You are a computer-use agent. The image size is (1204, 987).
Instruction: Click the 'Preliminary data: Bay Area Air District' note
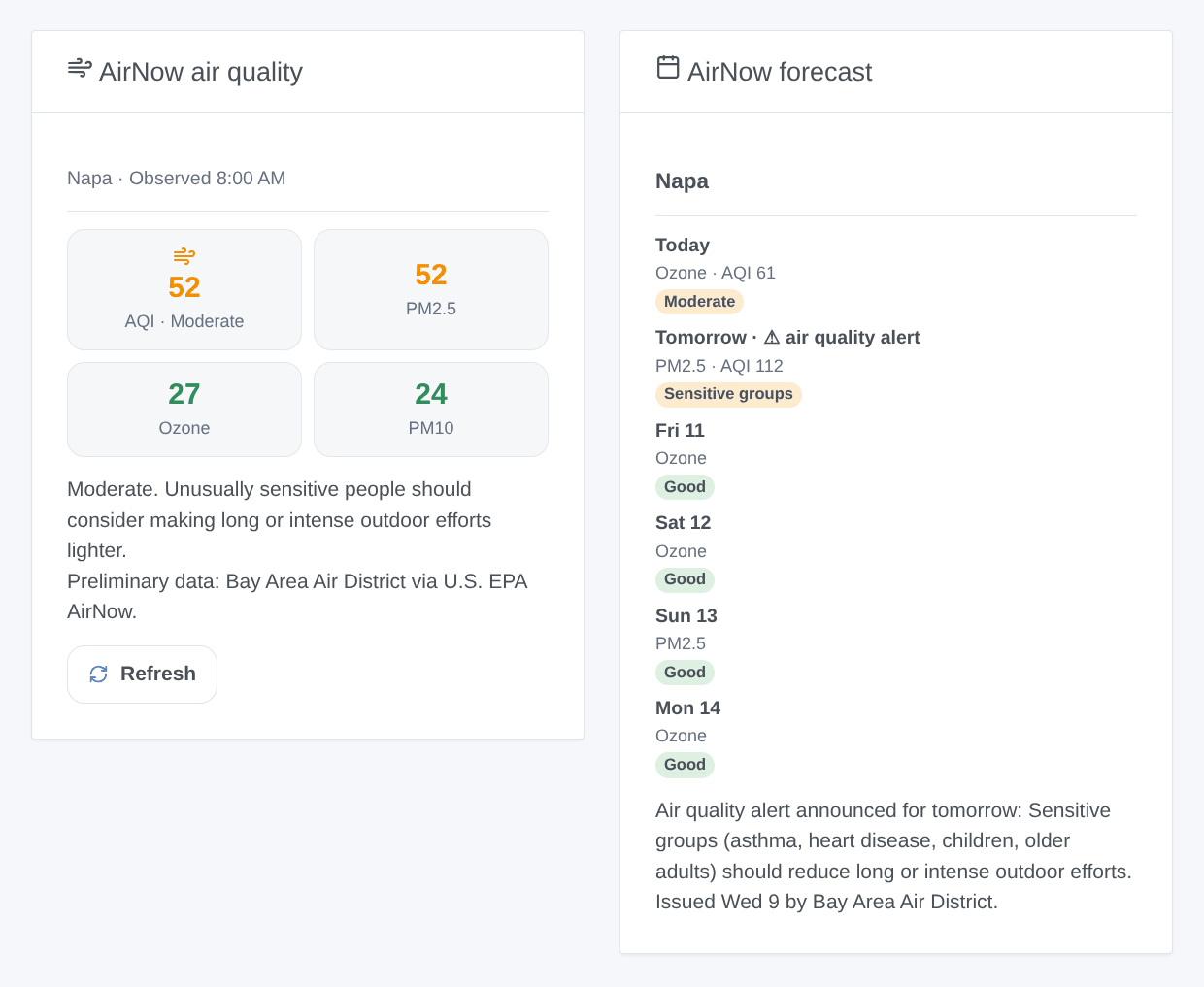297,597
